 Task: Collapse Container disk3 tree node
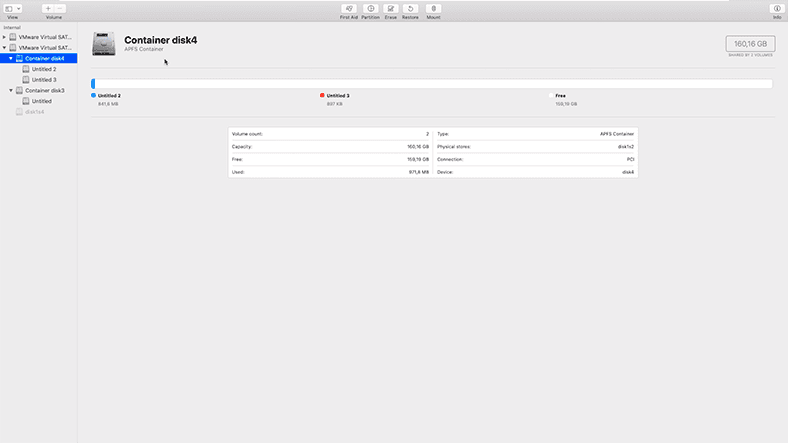11,90
